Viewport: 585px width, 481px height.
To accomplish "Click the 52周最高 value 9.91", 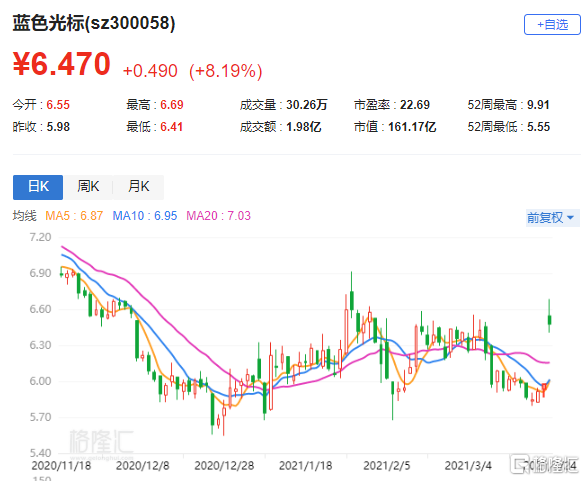I will tap(538, 105).
